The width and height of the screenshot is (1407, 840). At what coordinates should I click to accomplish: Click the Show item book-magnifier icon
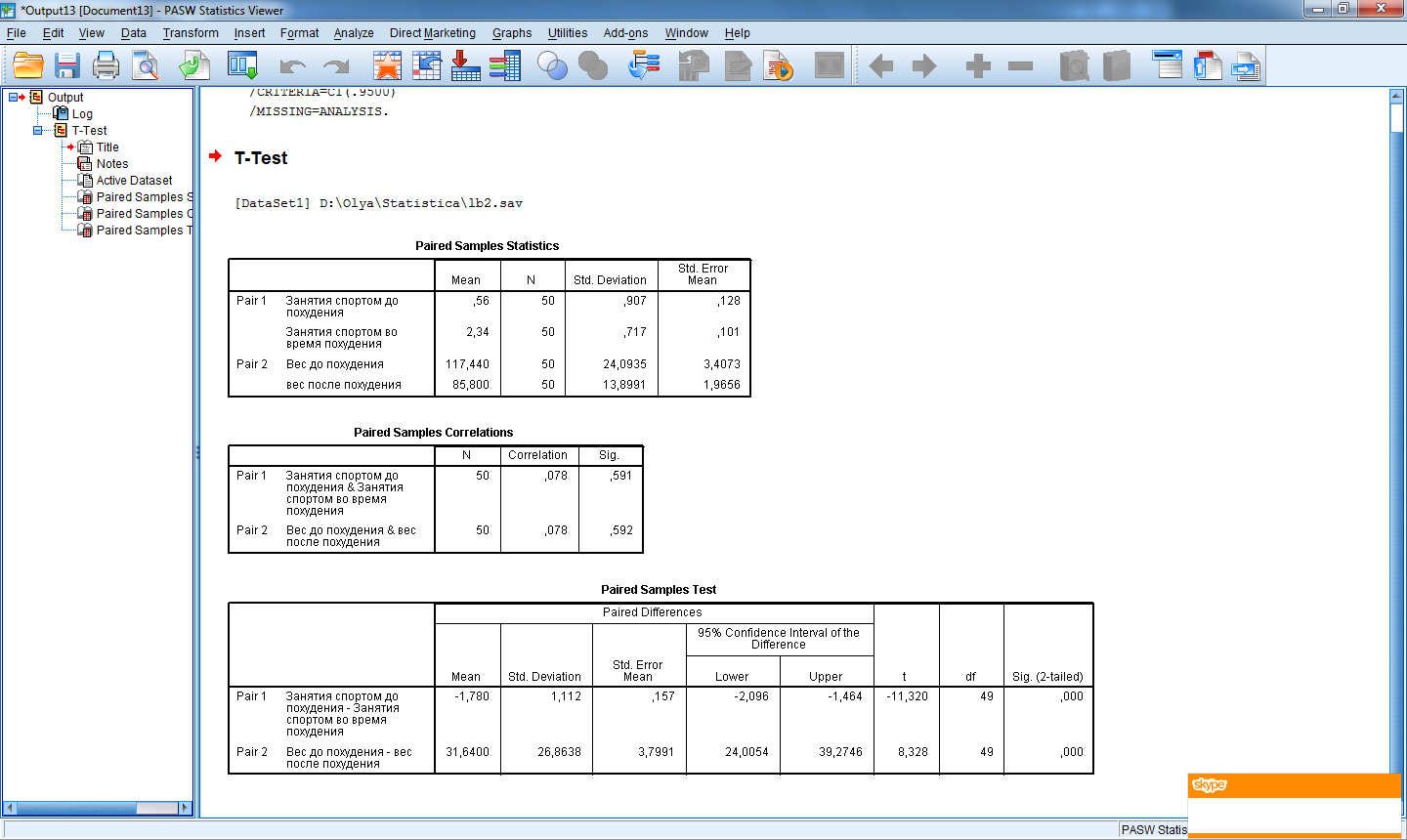pyautogui.click(x=1074, y=66)
